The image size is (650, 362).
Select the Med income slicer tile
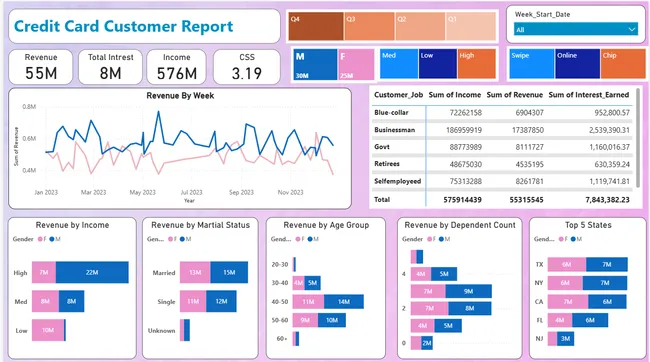coord(399,63)
